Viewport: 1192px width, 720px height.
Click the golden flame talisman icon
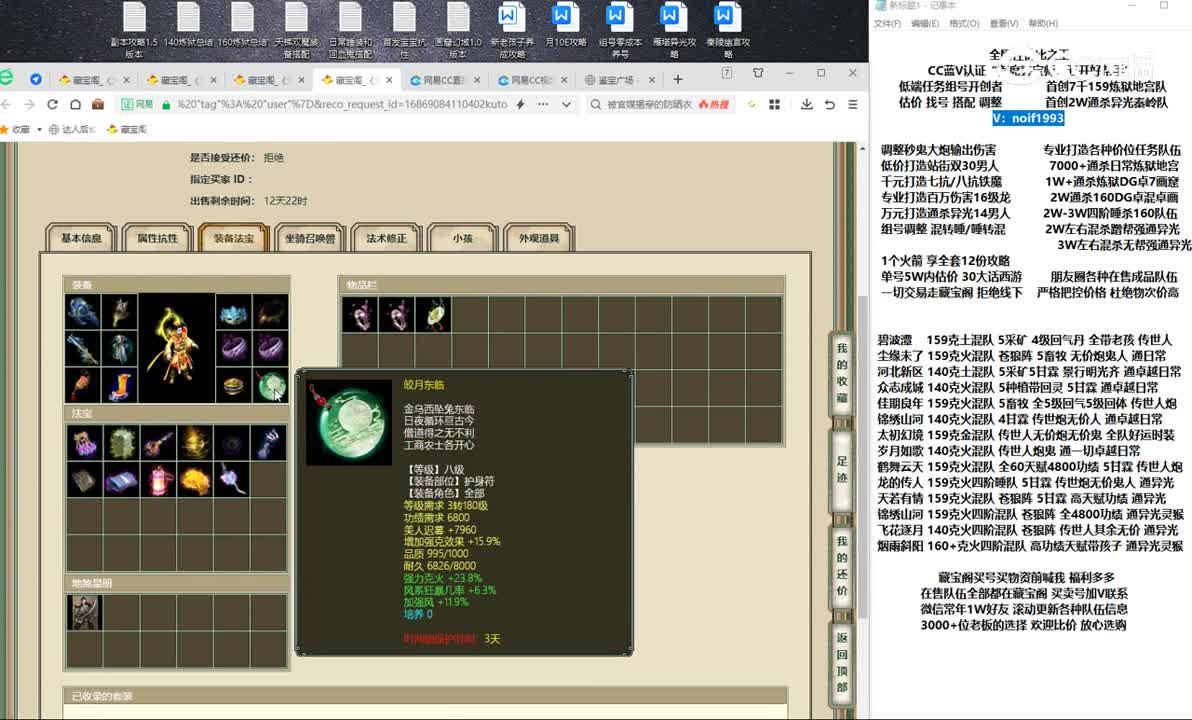coord(195,442)
